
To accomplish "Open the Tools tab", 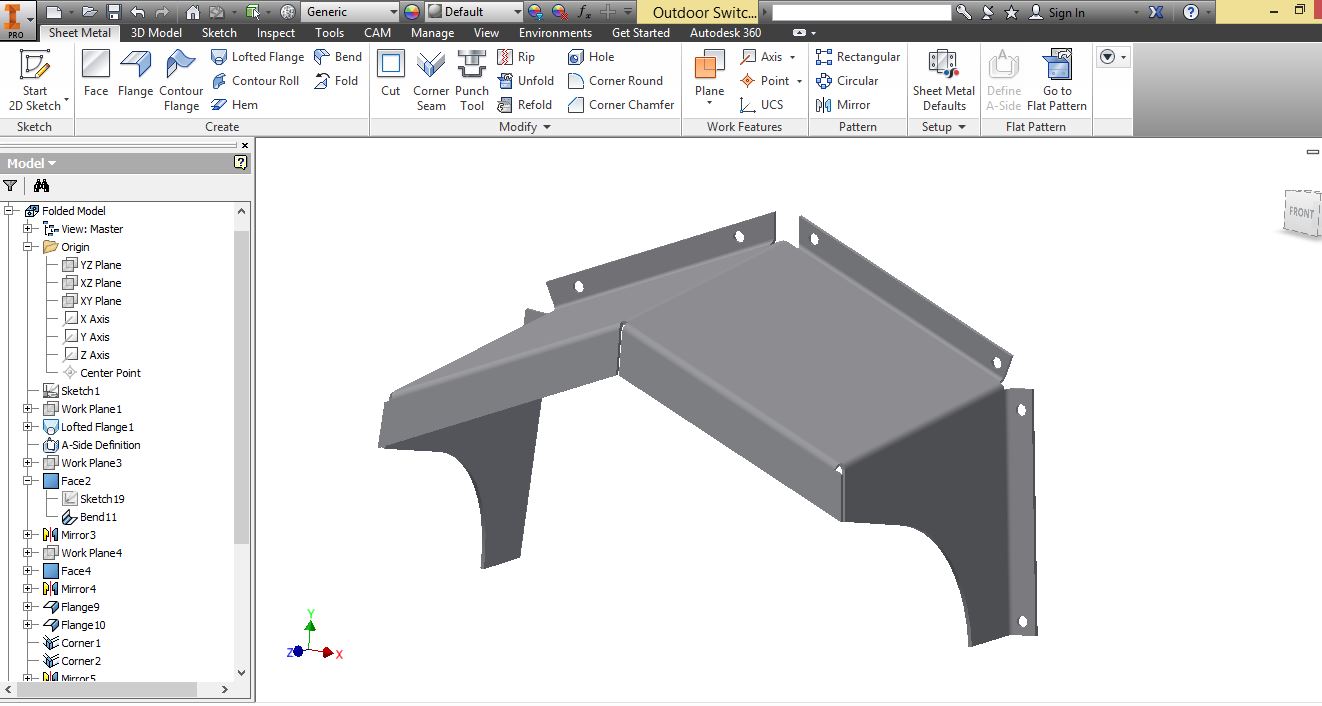I will pos(330,33).
